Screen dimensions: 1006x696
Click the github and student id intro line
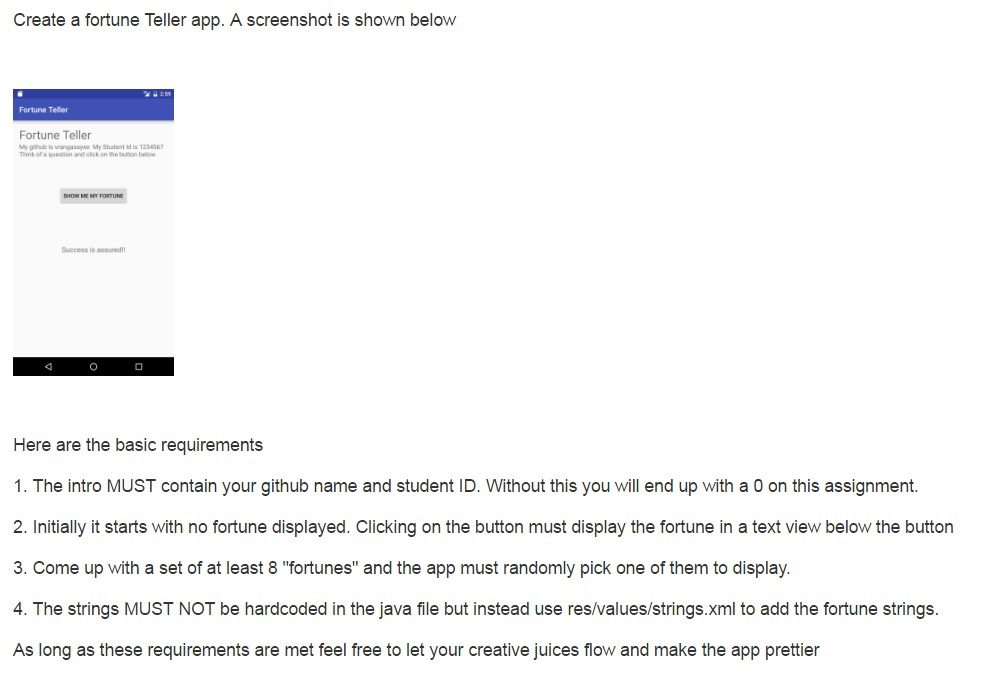[x=91, y=147]
